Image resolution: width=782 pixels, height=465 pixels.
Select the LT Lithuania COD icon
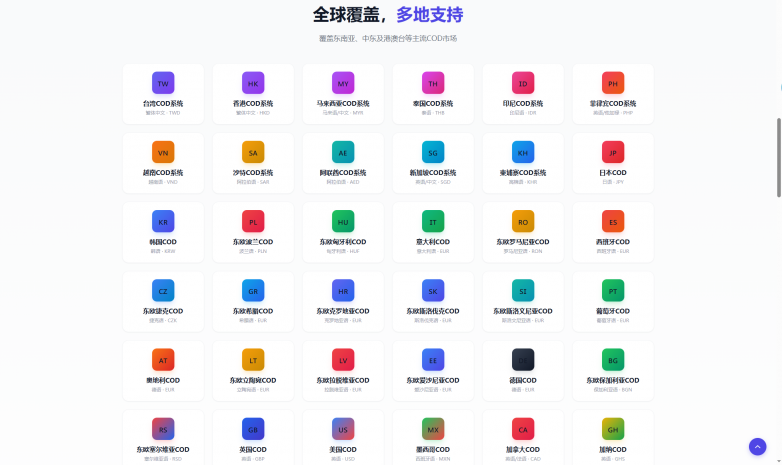(x=253, y=360)
